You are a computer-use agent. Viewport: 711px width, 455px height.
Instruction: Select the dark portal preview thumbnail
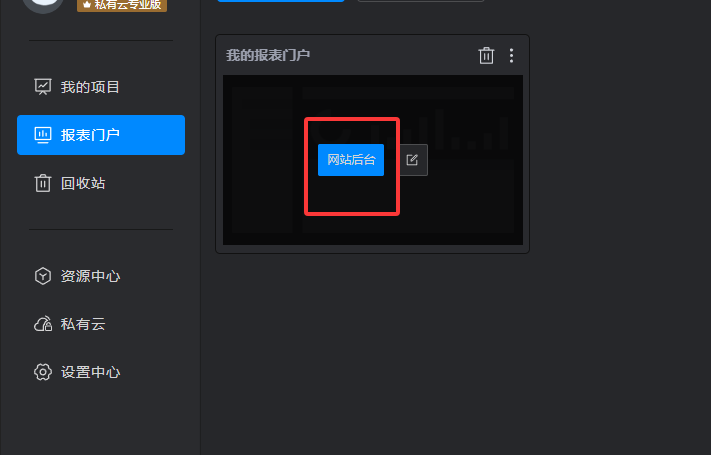(x=373, y=160)
